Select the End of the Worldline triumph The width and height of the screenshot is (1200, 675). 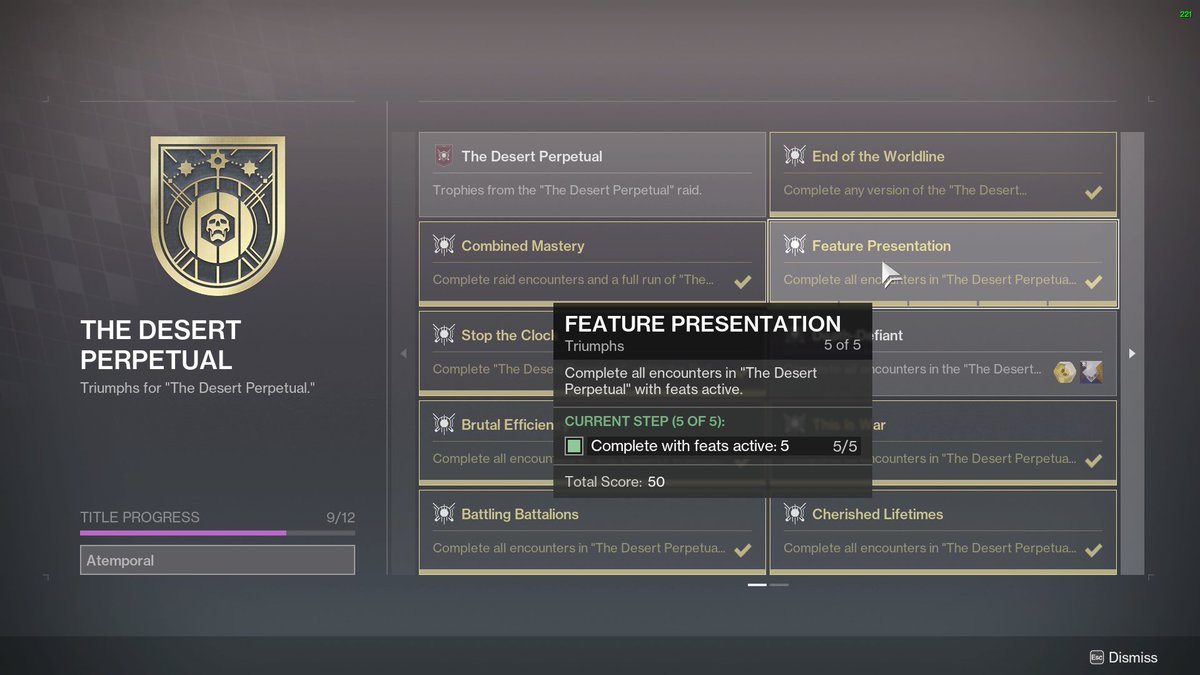coord(943,174)
